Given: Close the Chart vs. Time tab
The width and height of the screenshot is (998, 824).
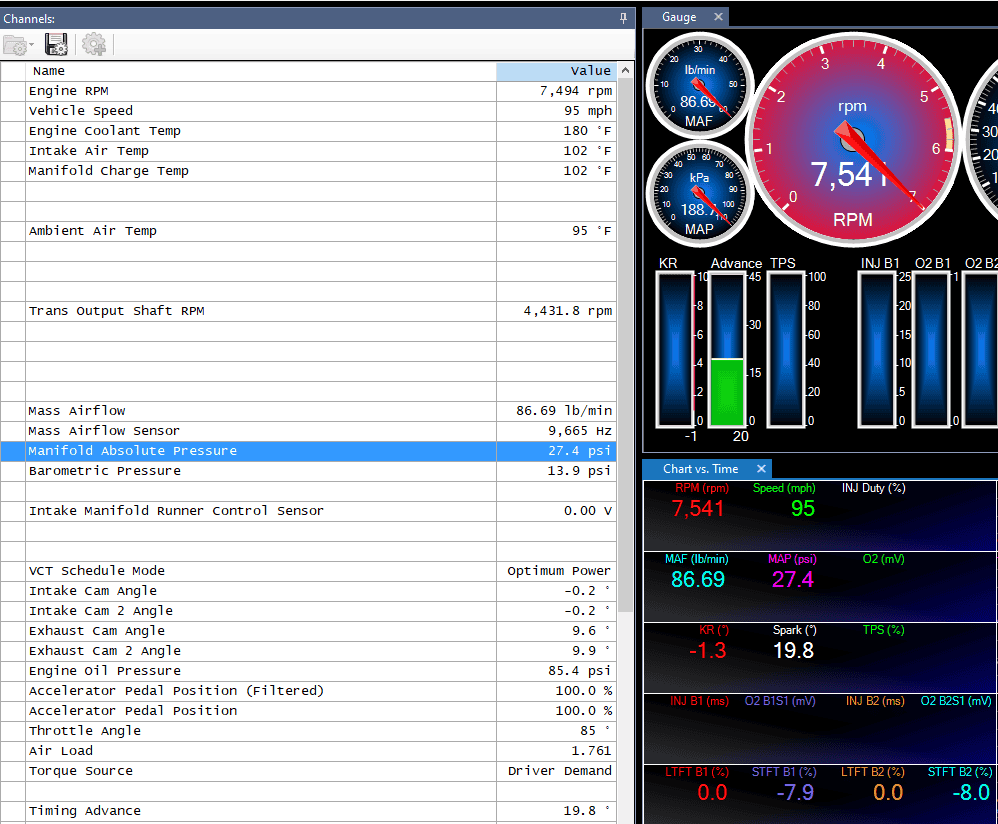Looking at the screenshot, I should [761, 469].
